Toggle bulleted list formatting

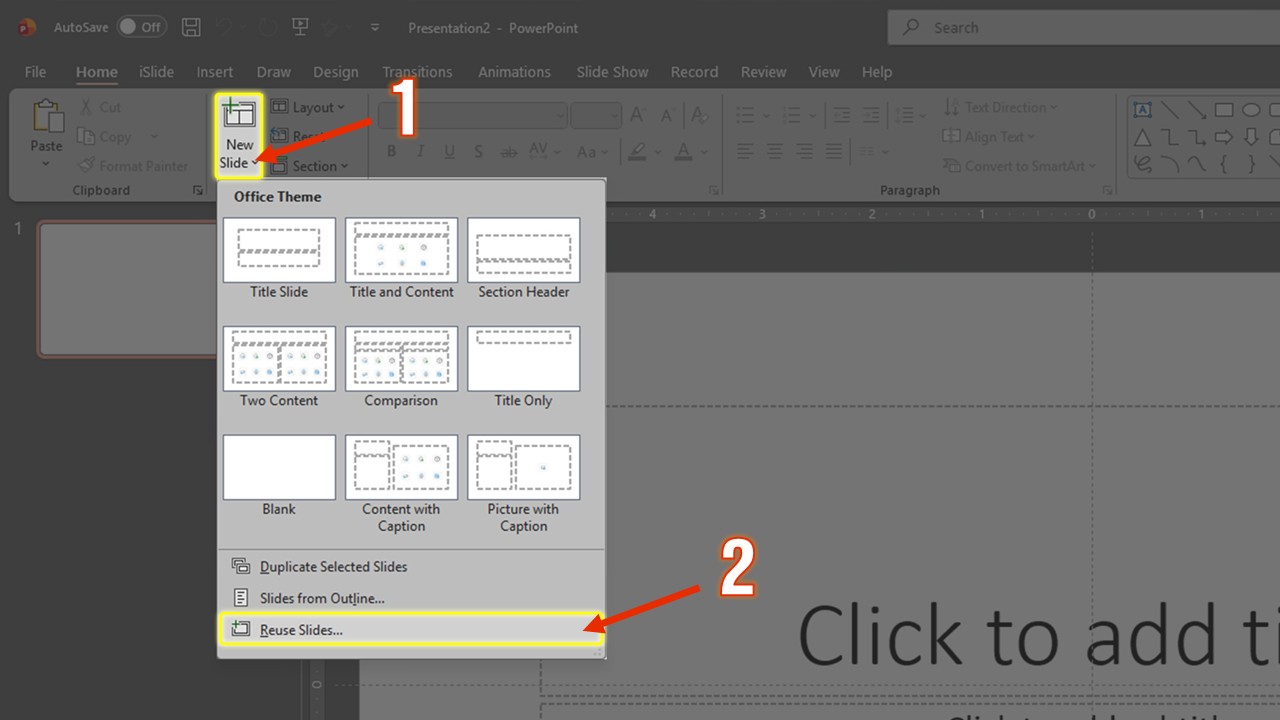pos(746,115)
